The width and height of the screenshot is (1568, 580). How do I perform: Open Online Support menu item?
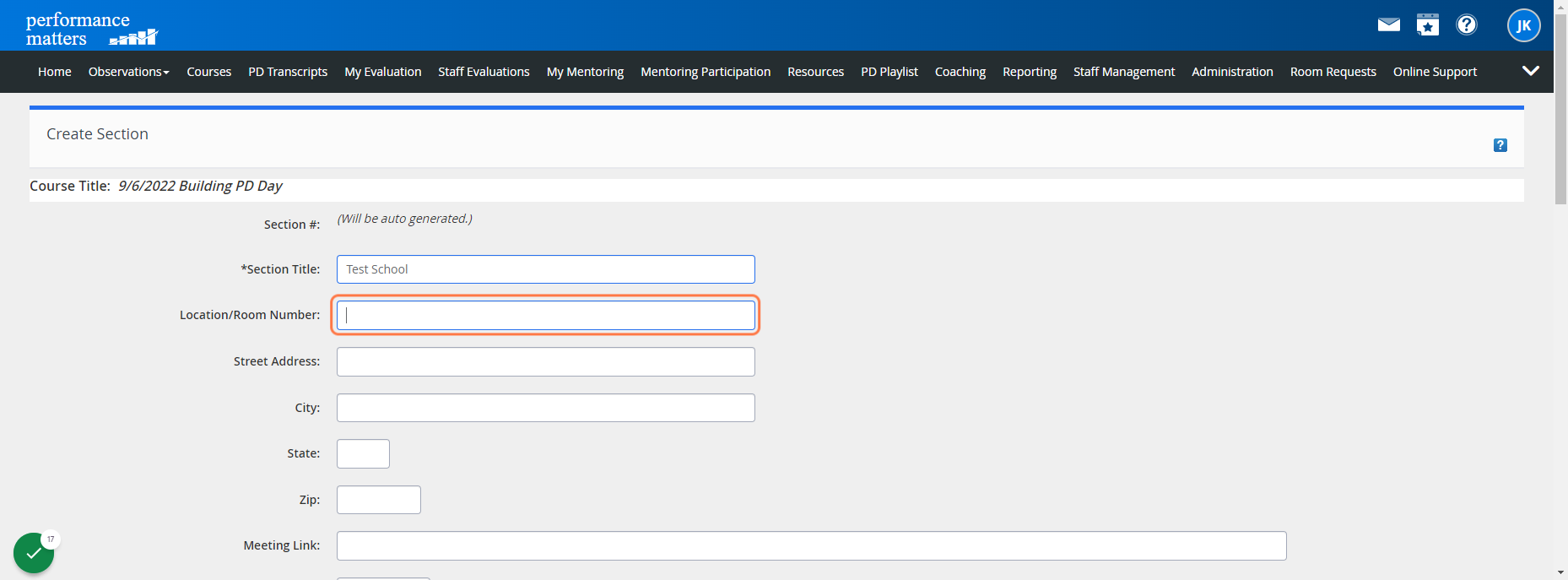click(1435, 72)
